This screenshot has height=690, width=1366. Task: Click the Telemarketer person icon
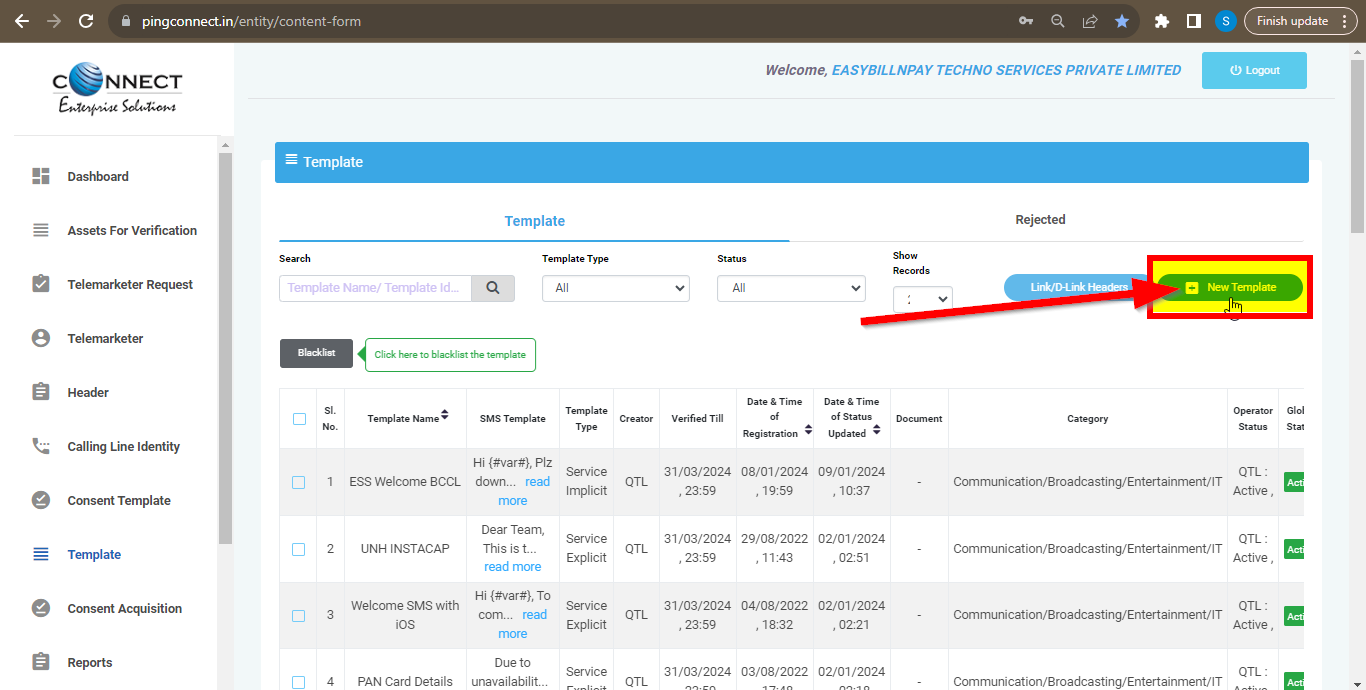[x=41, y=338]
